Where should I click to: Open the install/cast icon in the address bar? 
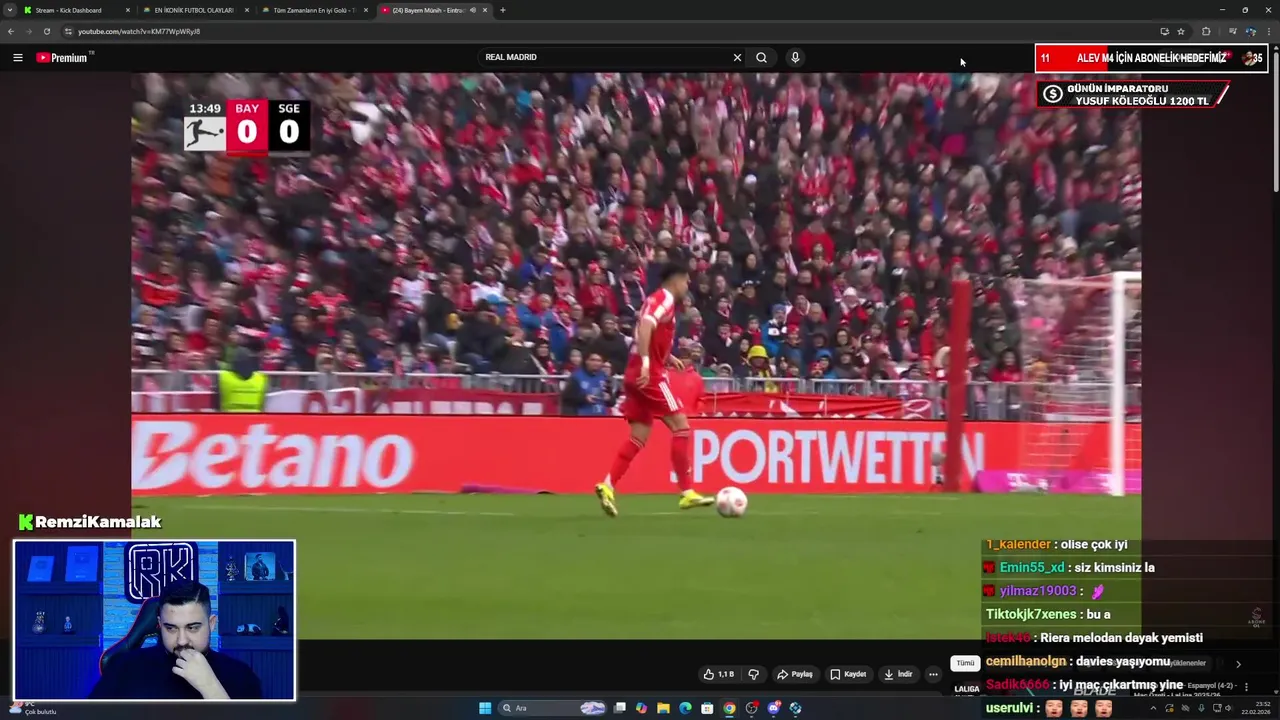pos(1164,31)
